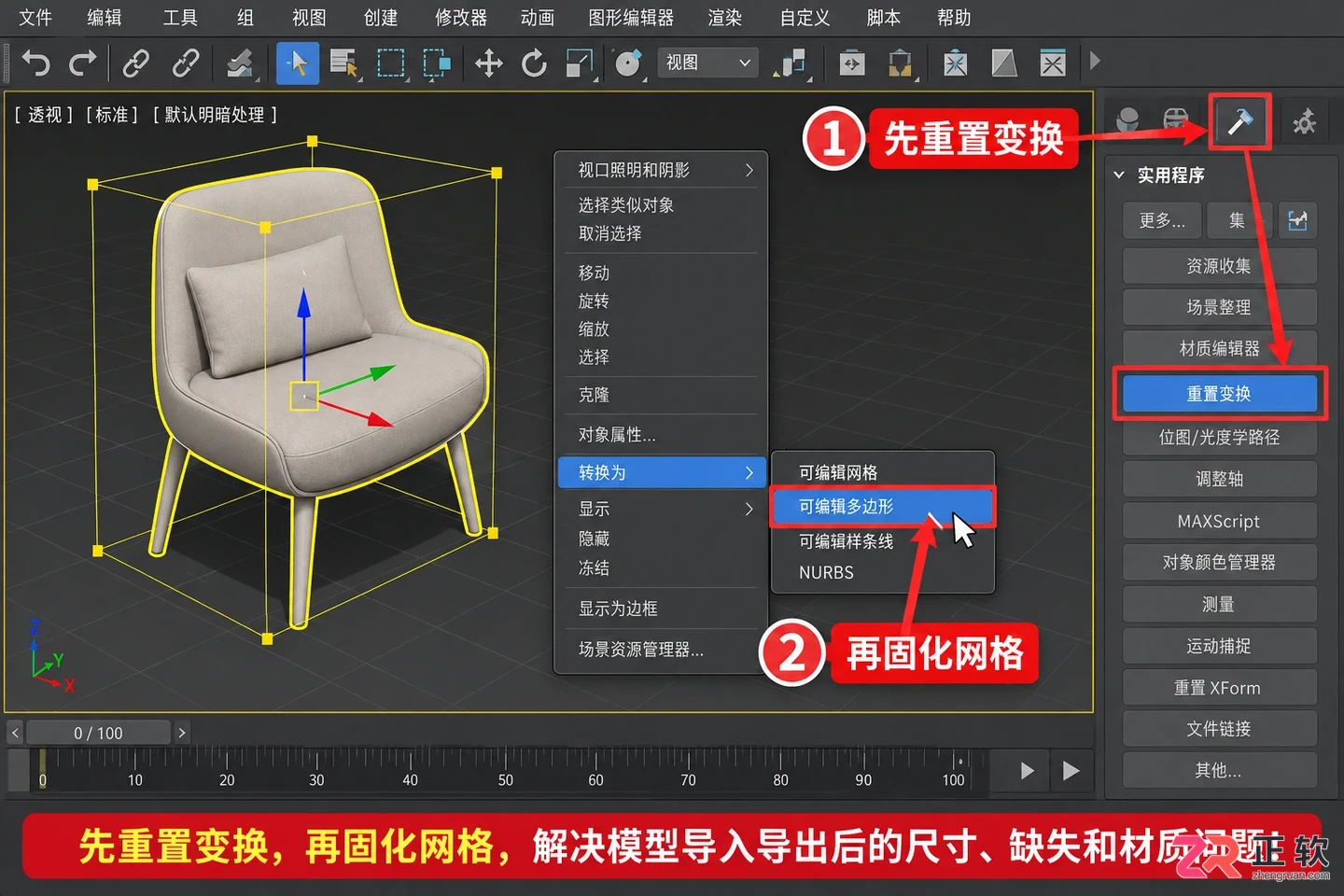The height and width of the screenshot is (896, 1344).
Task: Select 可编辑多边形 in the submenu
Action: point(882,507)
